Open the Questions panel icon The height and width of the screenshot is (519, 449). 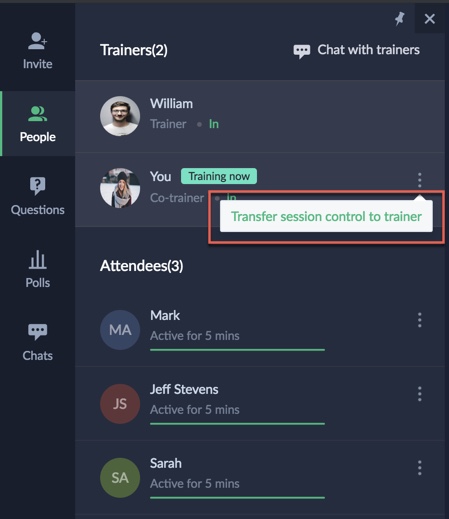[x=37, y=186]
